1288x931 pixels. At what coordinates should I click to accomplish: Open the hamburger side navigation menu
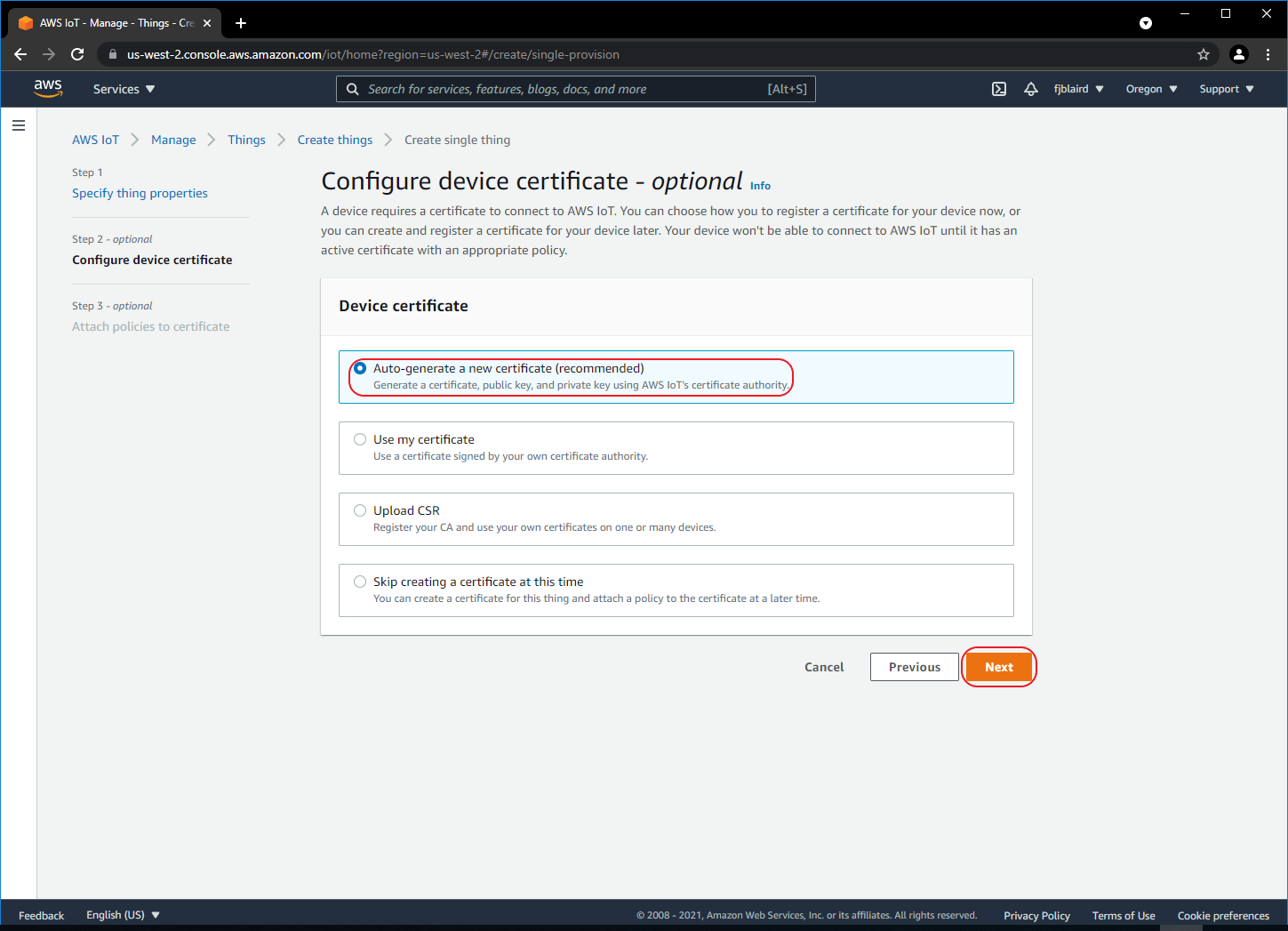click(19, 125)
